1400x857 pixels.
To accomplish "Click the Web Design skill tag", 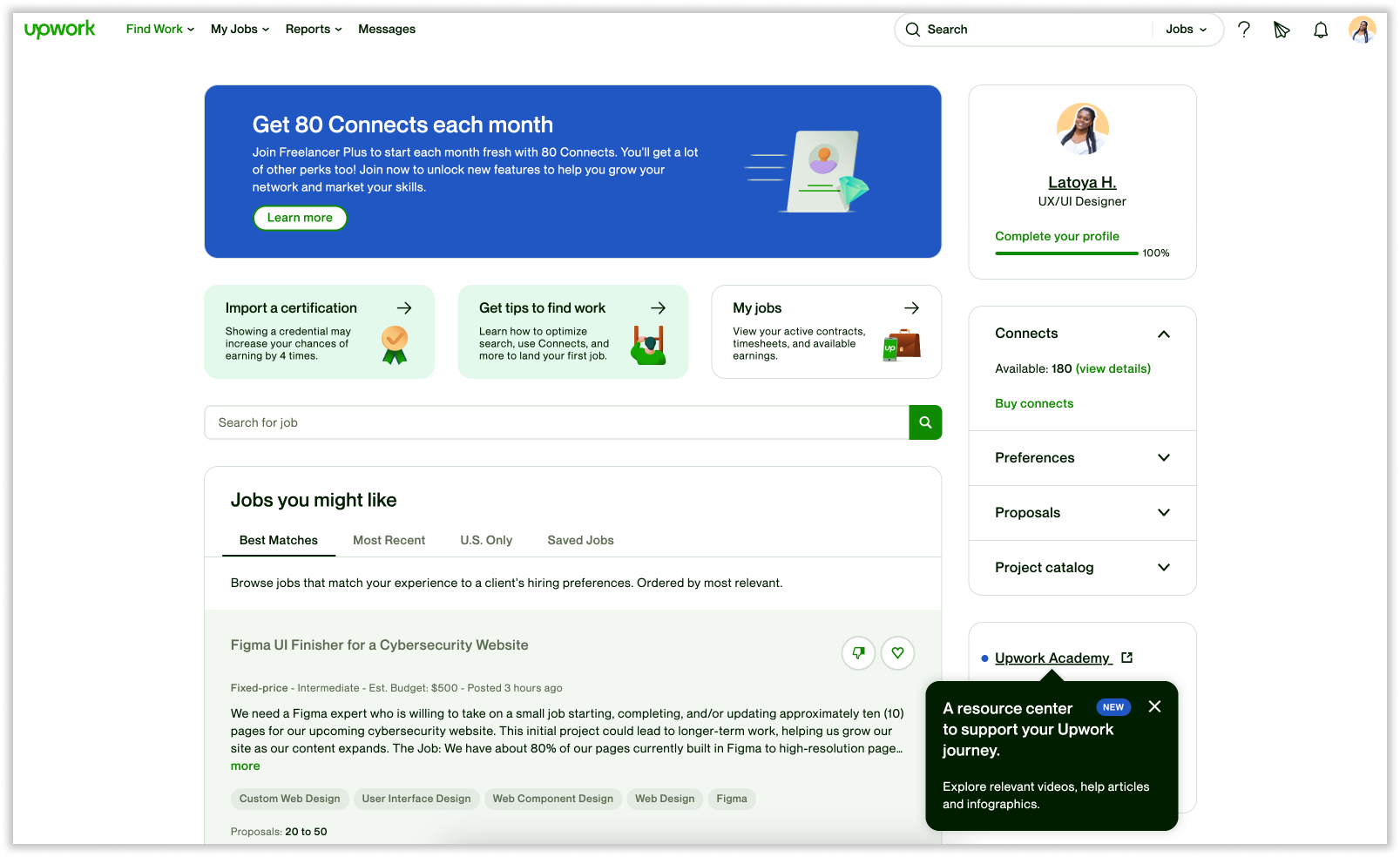I will point(665,799).
